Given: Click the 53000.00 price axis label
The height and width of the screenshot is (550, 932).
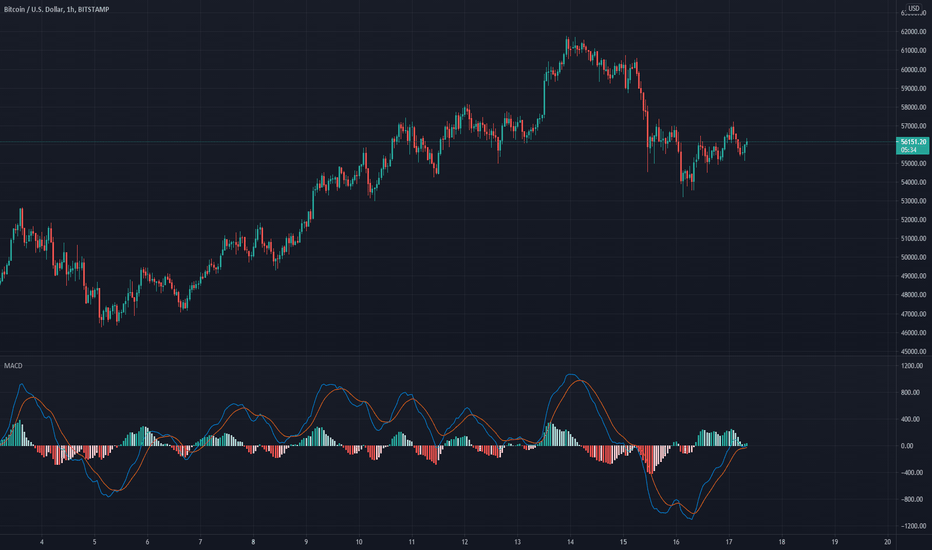Looking at the screenshot, I should pyautogui.click(x=914, y=201).
